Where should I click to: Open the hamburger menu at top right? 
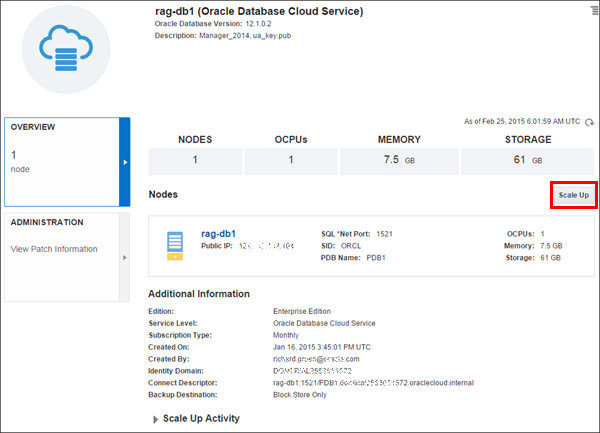[590, 9]
